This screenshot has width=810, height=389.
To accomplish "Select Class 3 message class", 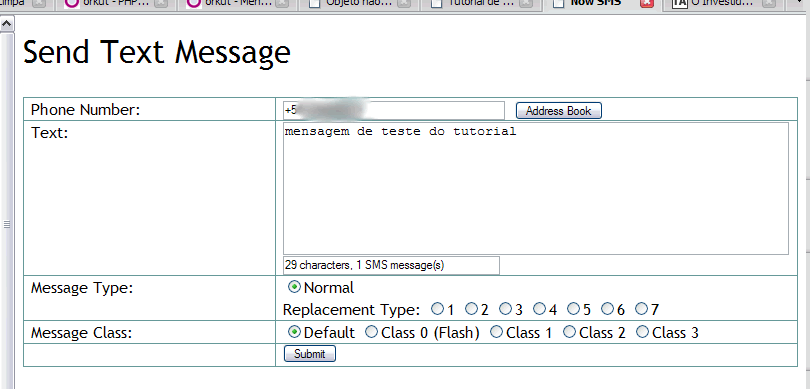I will pos(642,332).
